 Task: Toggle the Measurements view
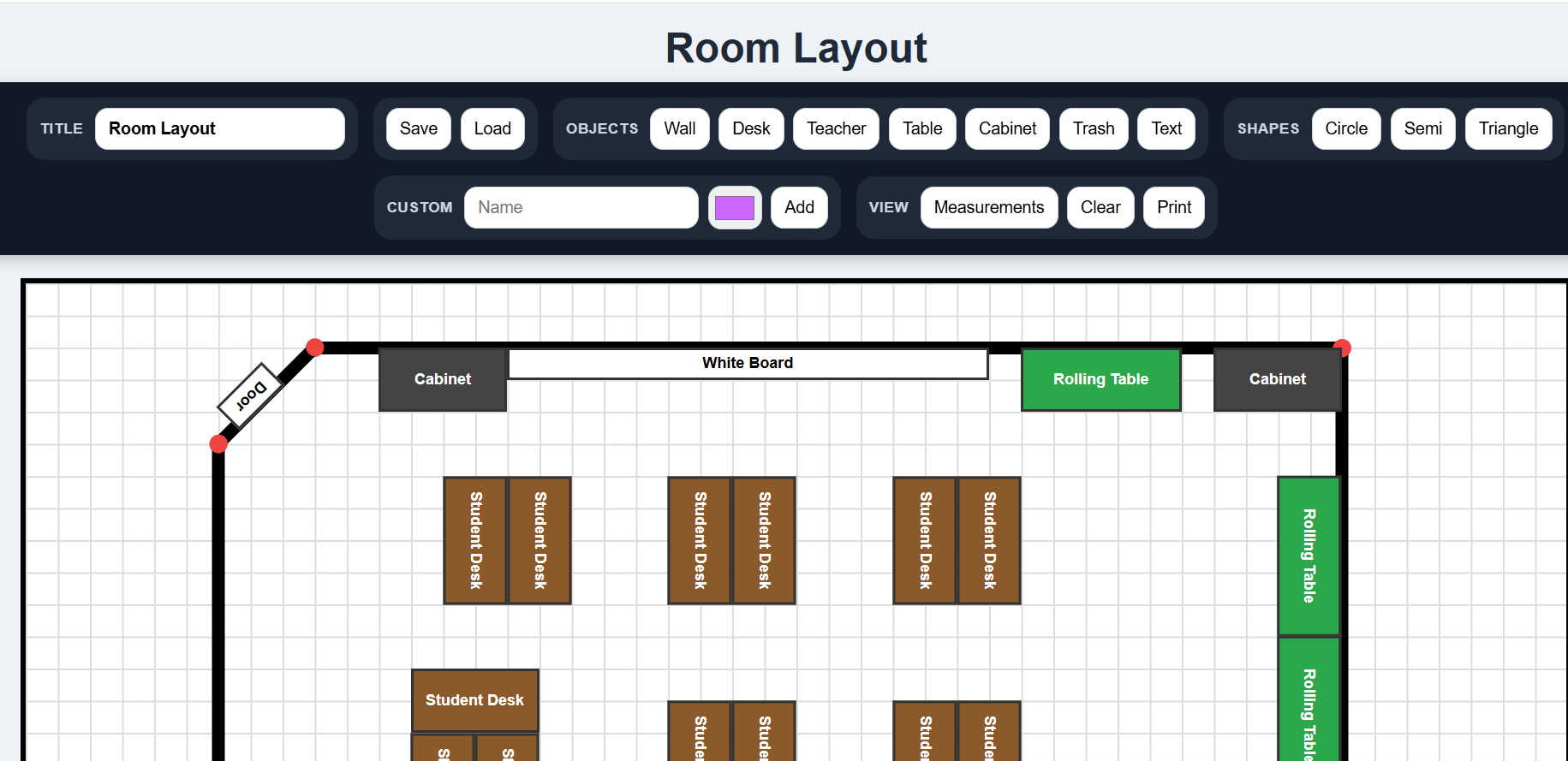(989, 207)
